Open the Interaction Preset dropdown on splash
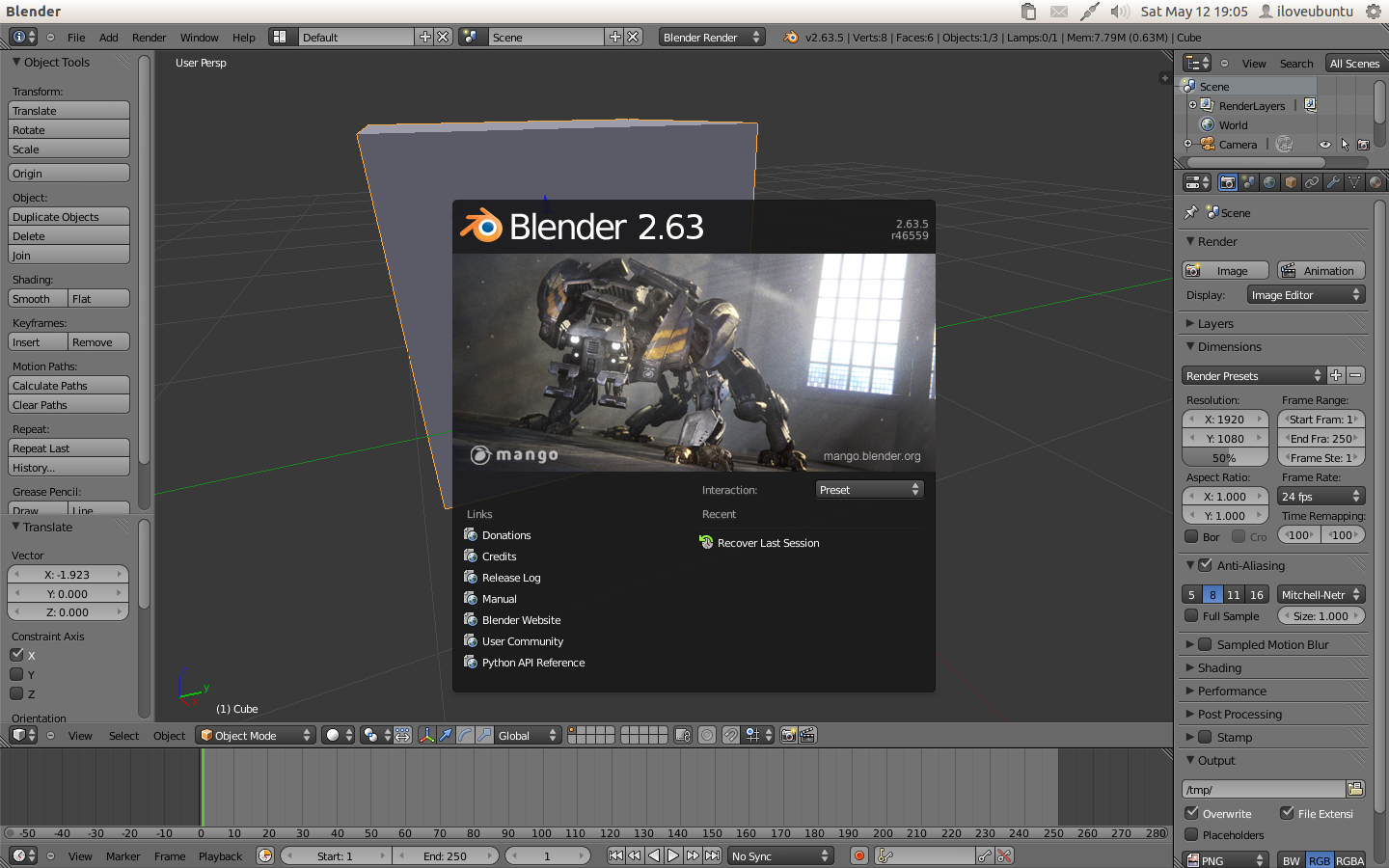Viewport: 1389px width, 868px height. [x=869, y=490]
